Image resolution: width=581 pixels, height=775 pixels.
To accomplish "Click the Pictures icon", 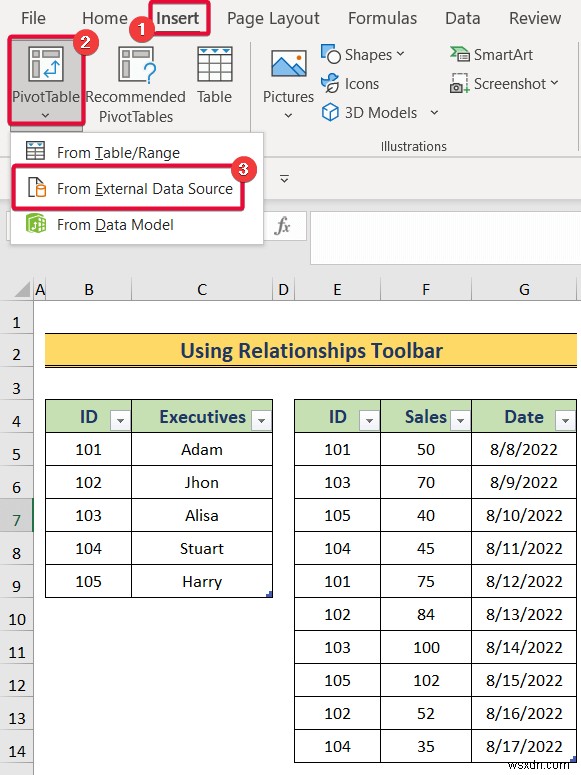I will pos(288,63).
